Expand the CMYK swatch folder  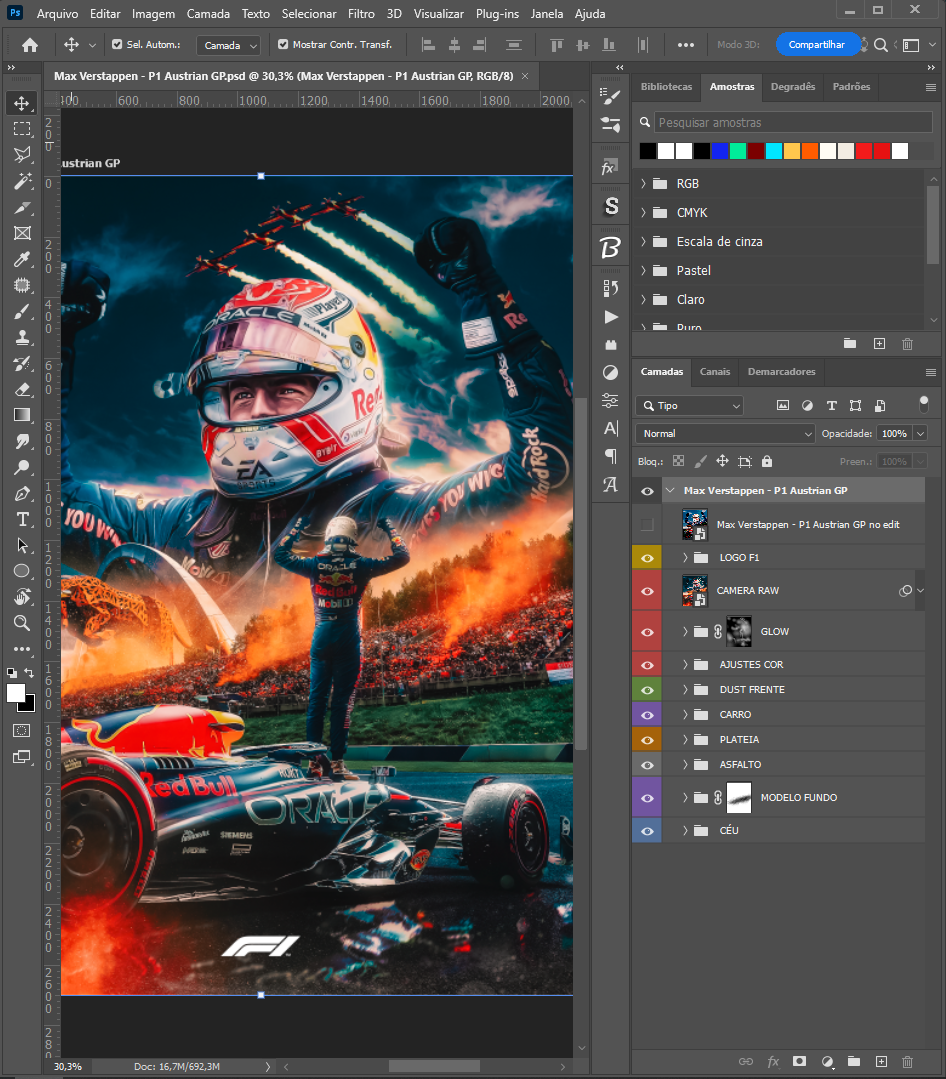click(x=643, y=213)
